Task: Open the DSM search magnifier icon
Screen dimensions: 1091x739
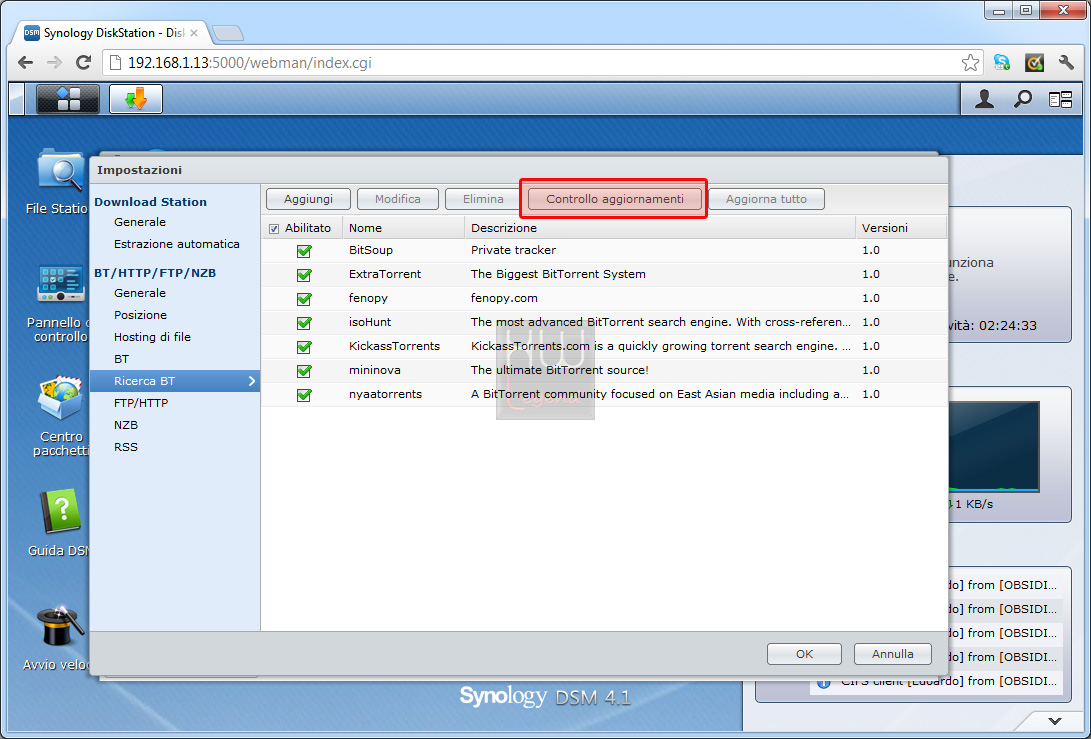Action: click(1022, 99)
